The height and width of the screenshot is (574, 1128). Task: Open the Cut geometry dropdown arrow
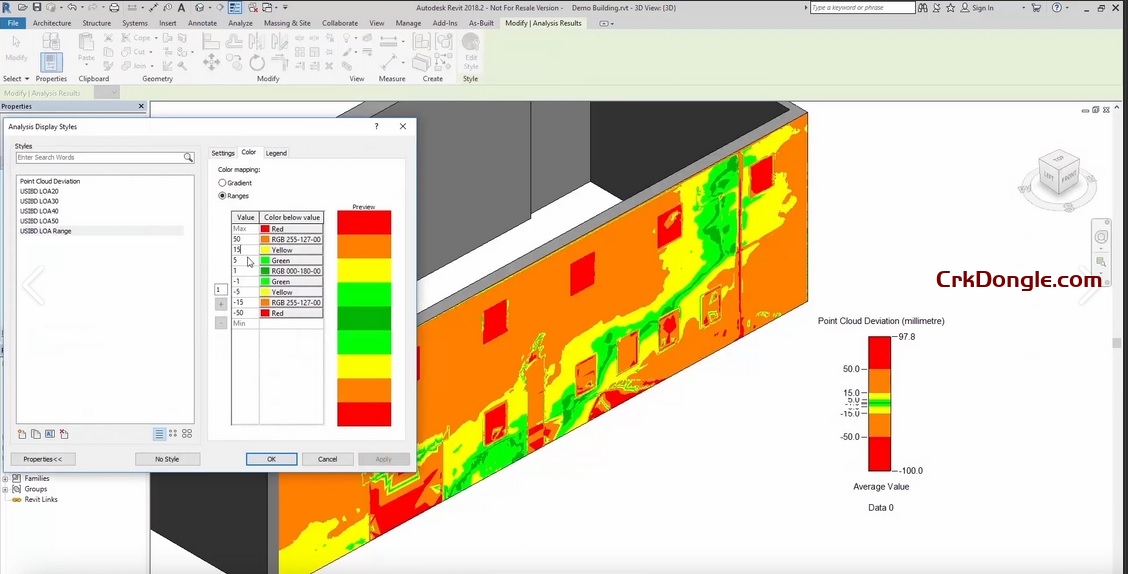151,52
